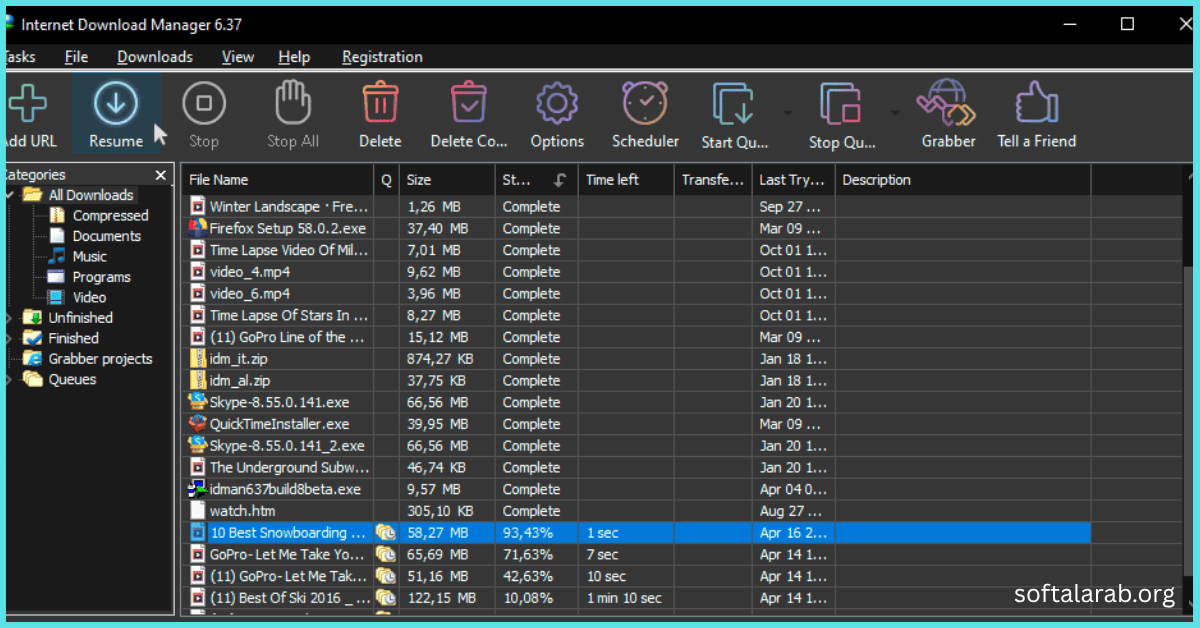Select the Unfinished category

coord(81,317)
